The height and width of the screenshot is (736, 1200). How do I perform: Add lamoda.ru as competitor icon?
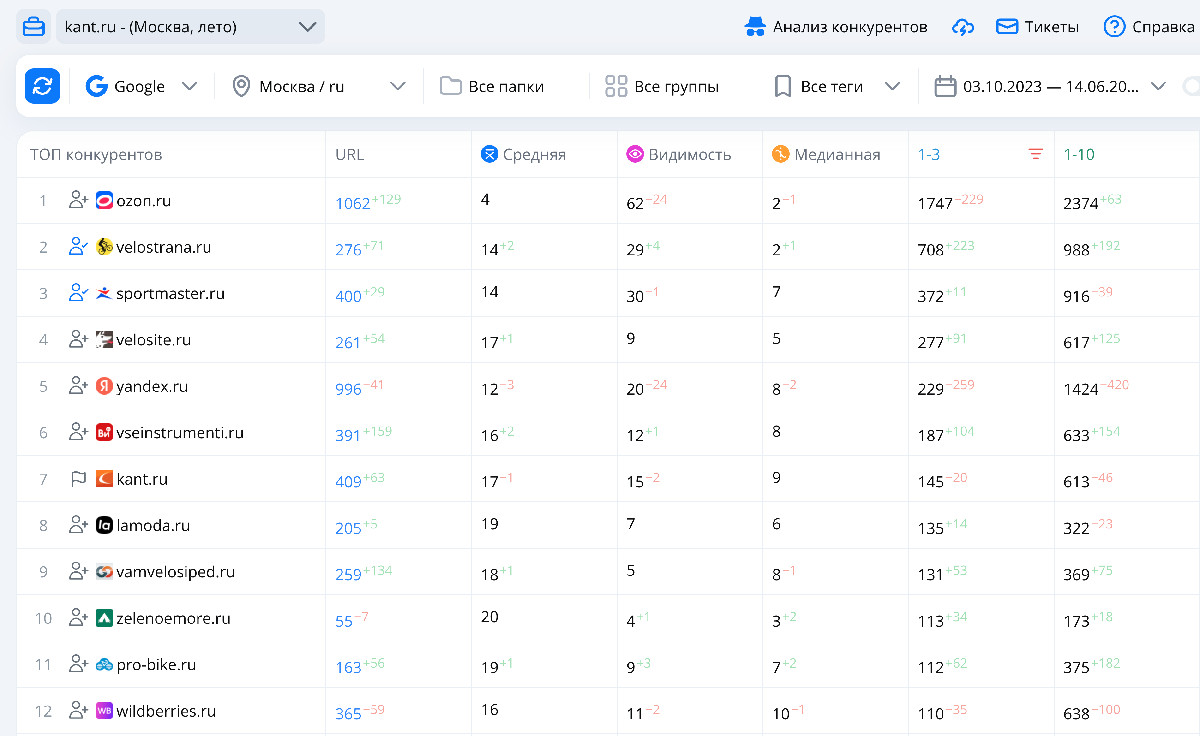click(78, 525)
